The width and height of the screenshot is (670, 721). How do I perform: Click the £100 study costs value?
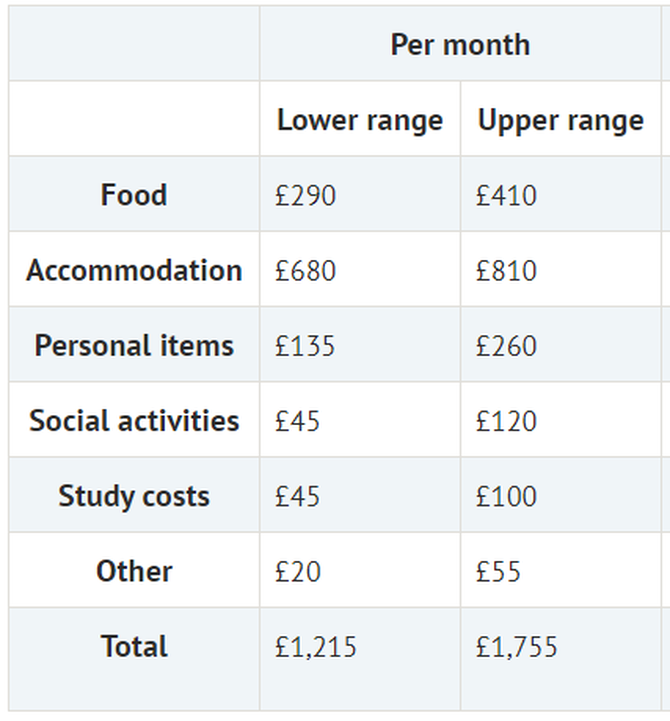(x=506, y=497)
